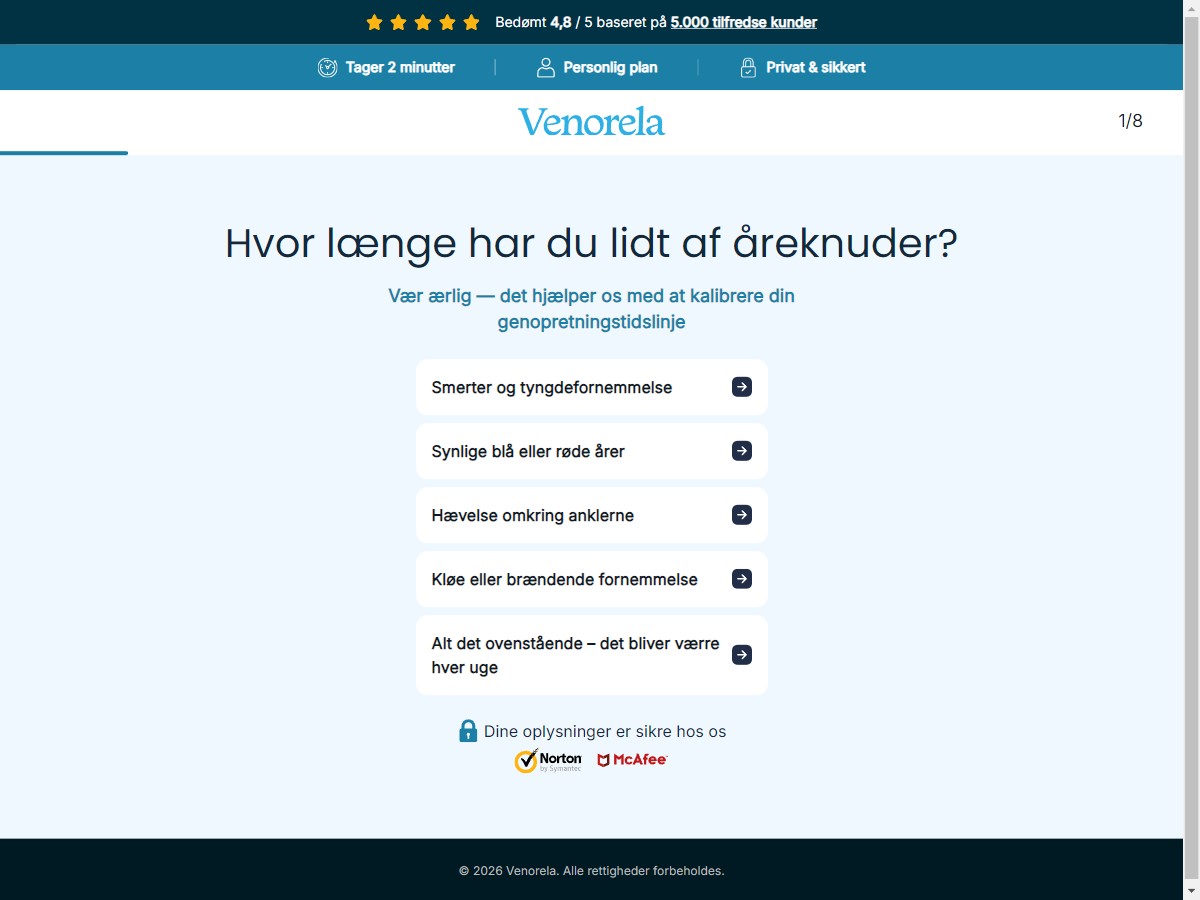This screenshot has width=1200, height=900.
Task: Click the Tager 2 minutter label
Action: coord(400,68)
